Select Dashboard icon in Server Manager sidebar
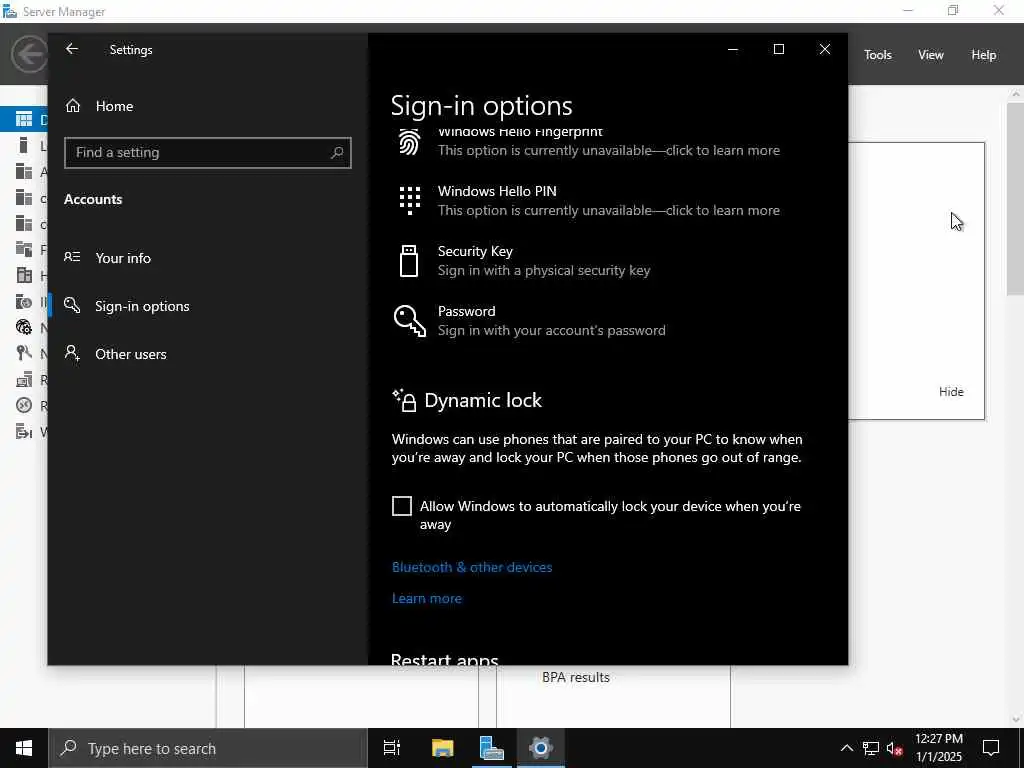1024x768 pixels. click(24, 119)
